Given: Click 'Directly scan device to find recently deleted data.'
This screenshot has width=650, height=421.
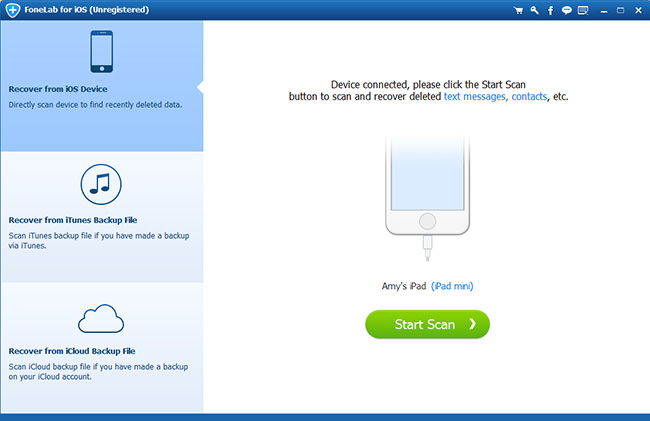Looking at the screenshot, I should click(x=95, y=105).
